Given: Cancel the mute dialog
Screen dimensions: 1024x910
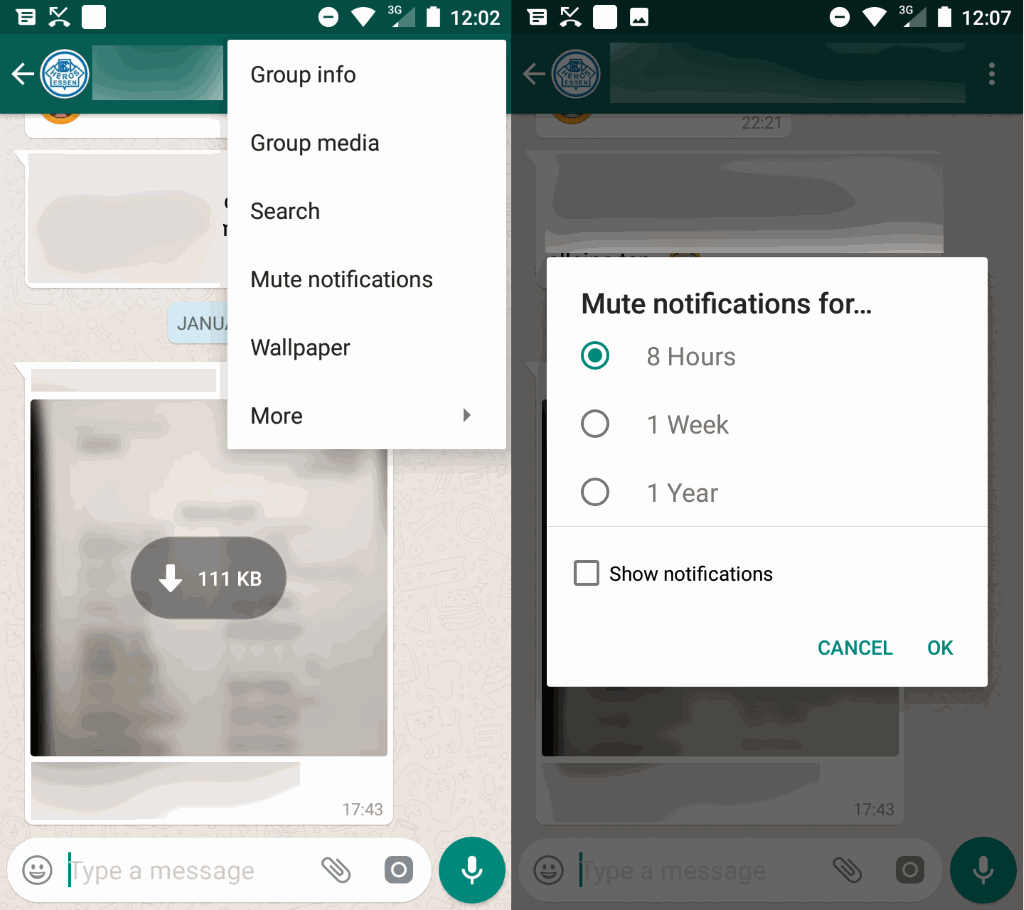Looking at the screenshot, I should (855, 647).
